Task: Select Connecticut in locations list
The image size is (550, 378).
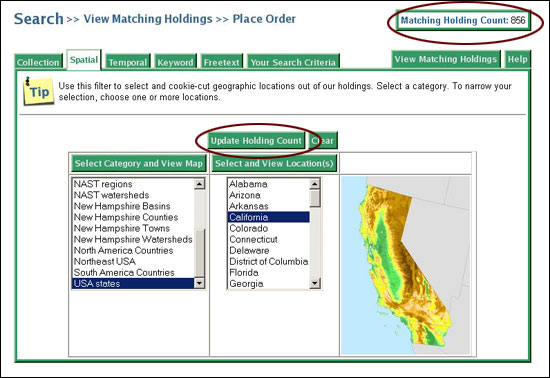Action: [x=269, y=239]
